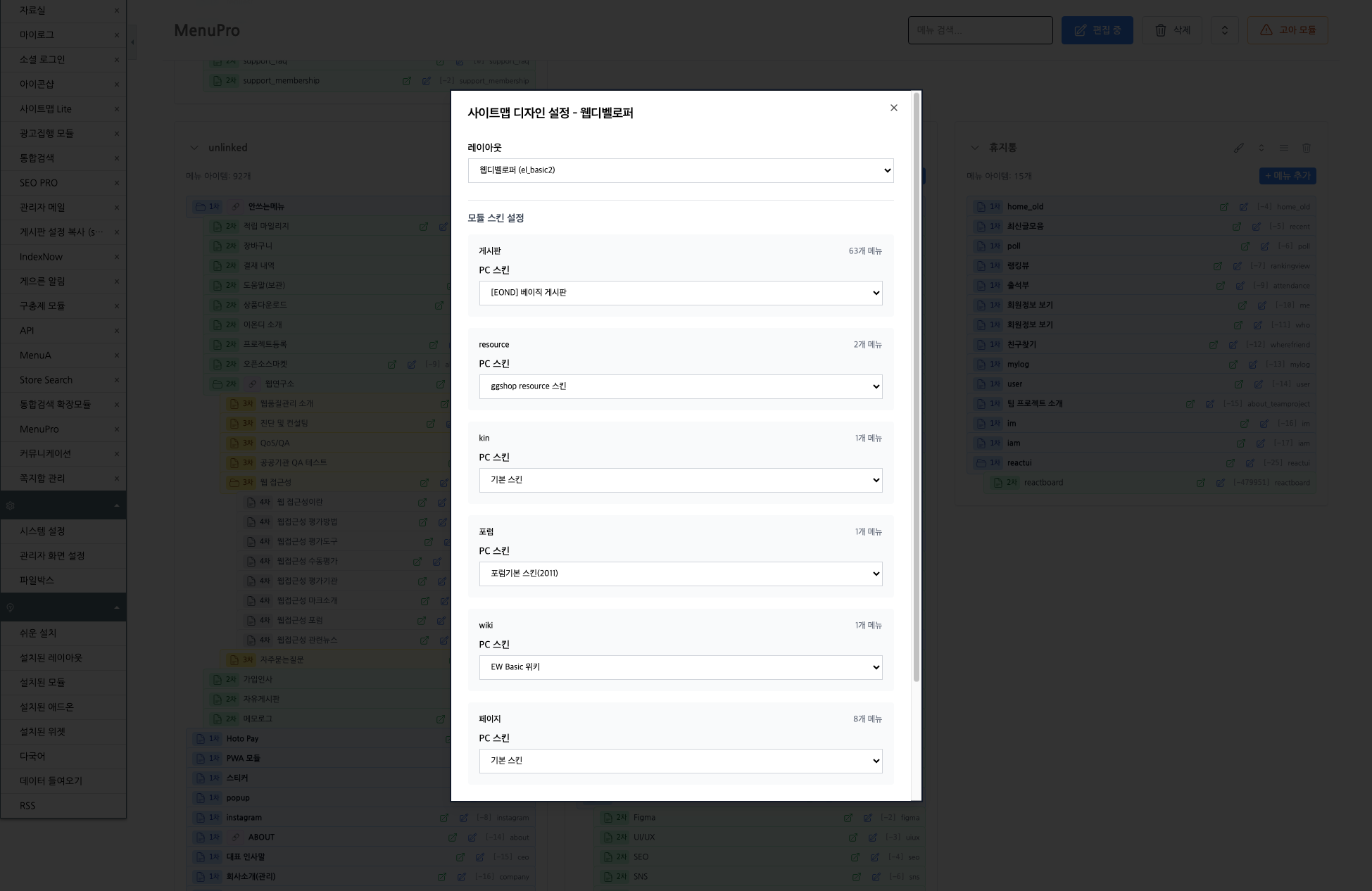The width and height of the screenshot is (1372, 891).
Task: Collapse the sidebar section above 쉬운 설치
Action: [117, 608]
